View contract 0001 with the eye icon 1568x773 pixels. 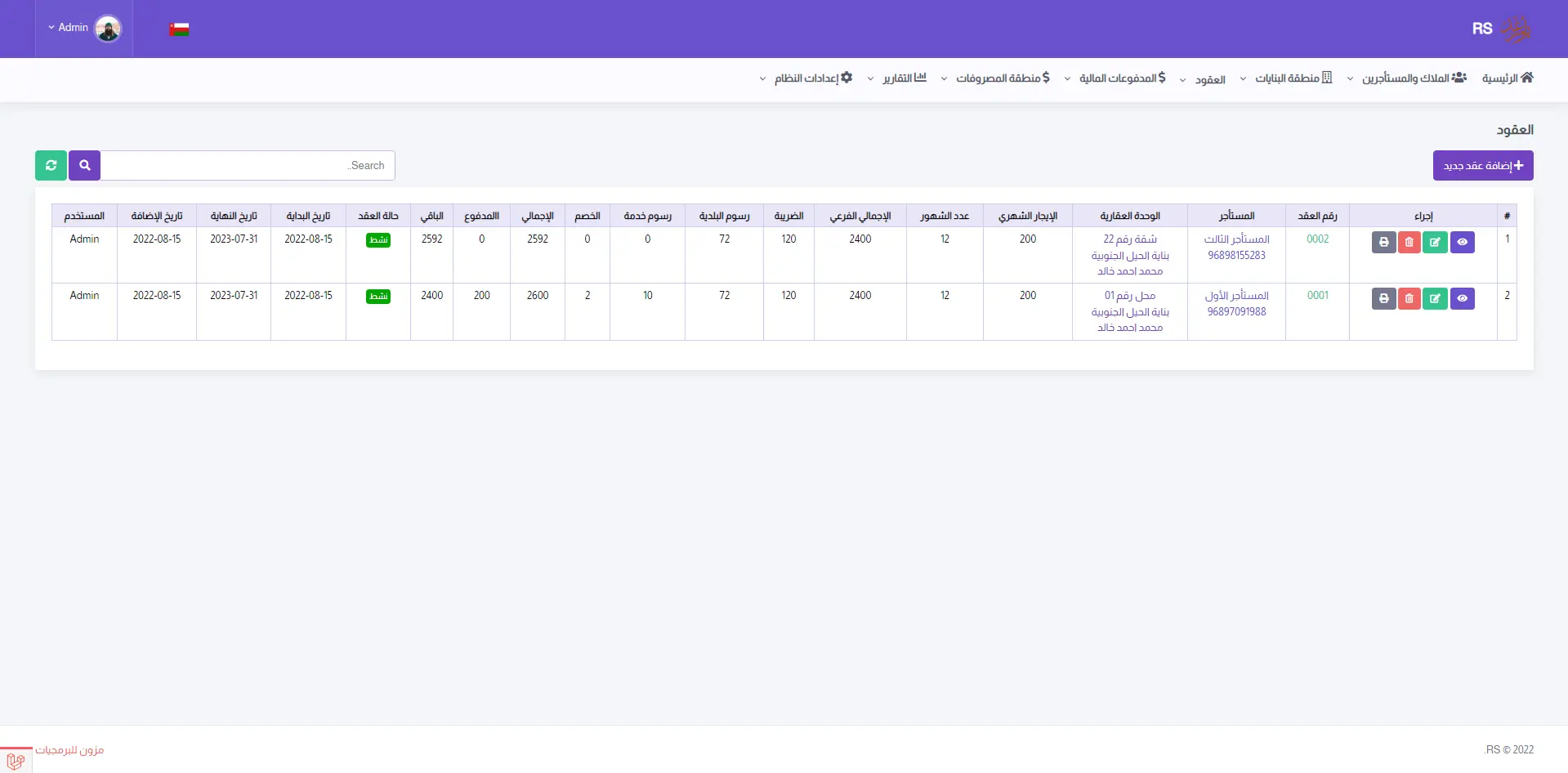(1462, 299)
